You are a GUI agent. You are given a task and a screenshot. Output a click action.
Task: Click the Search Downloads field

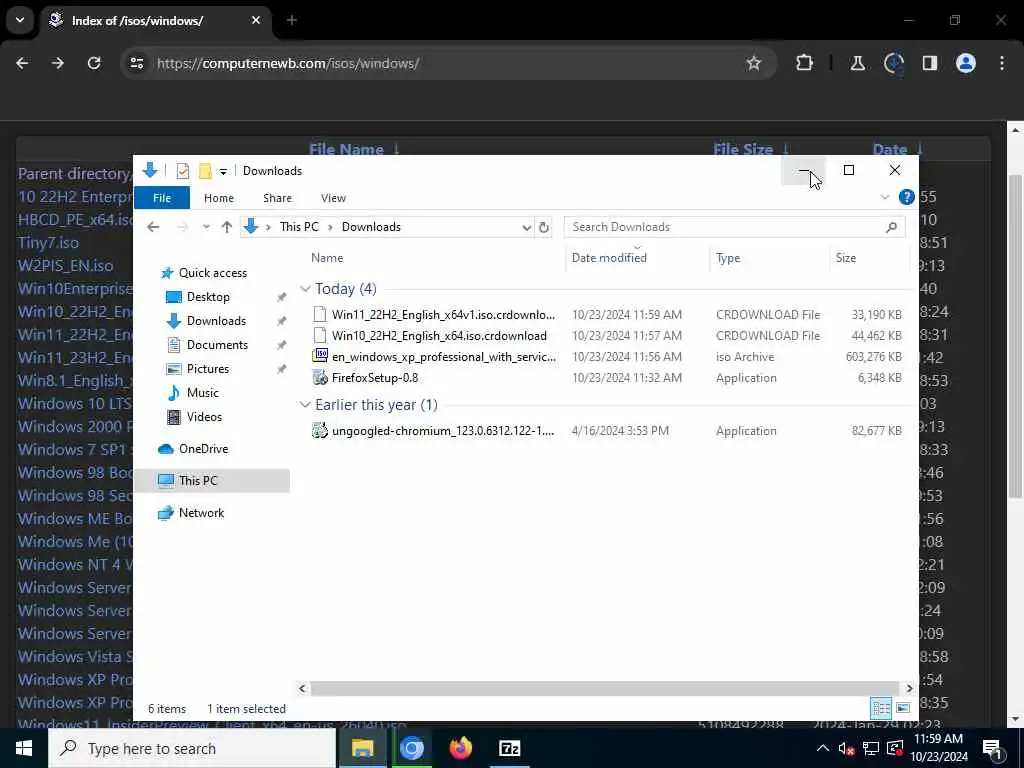pyautogui.click(x=735, y=227)
